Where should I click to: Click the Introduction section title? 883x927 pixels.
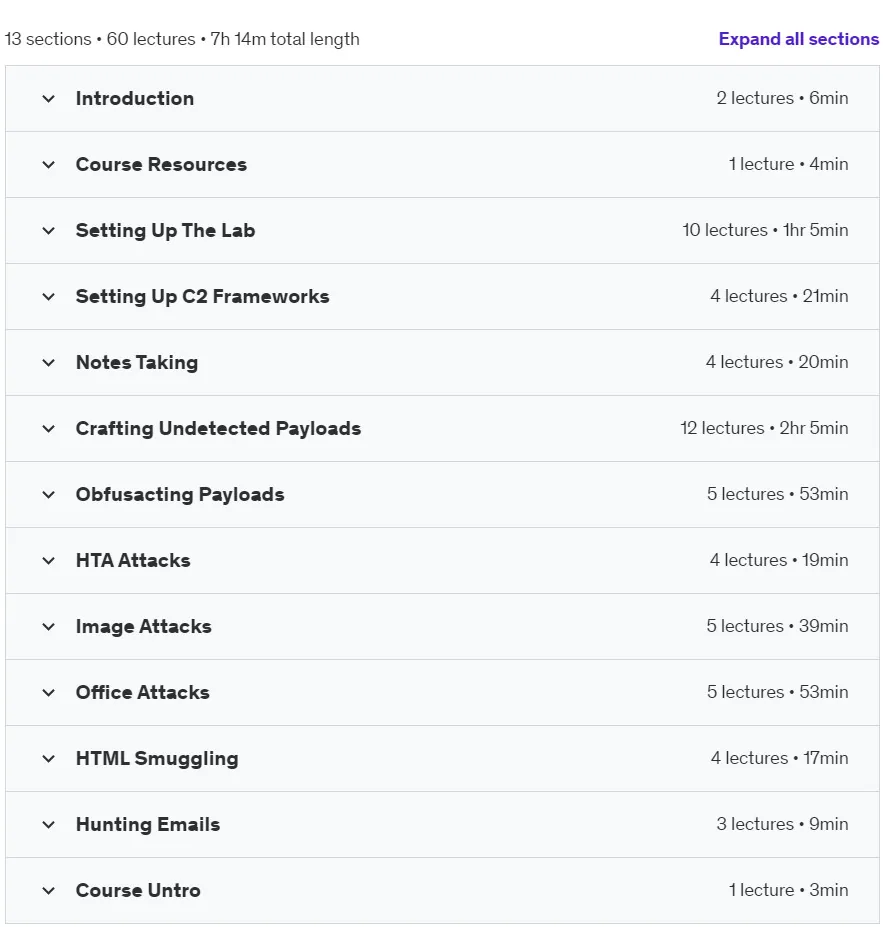point(135,98)
